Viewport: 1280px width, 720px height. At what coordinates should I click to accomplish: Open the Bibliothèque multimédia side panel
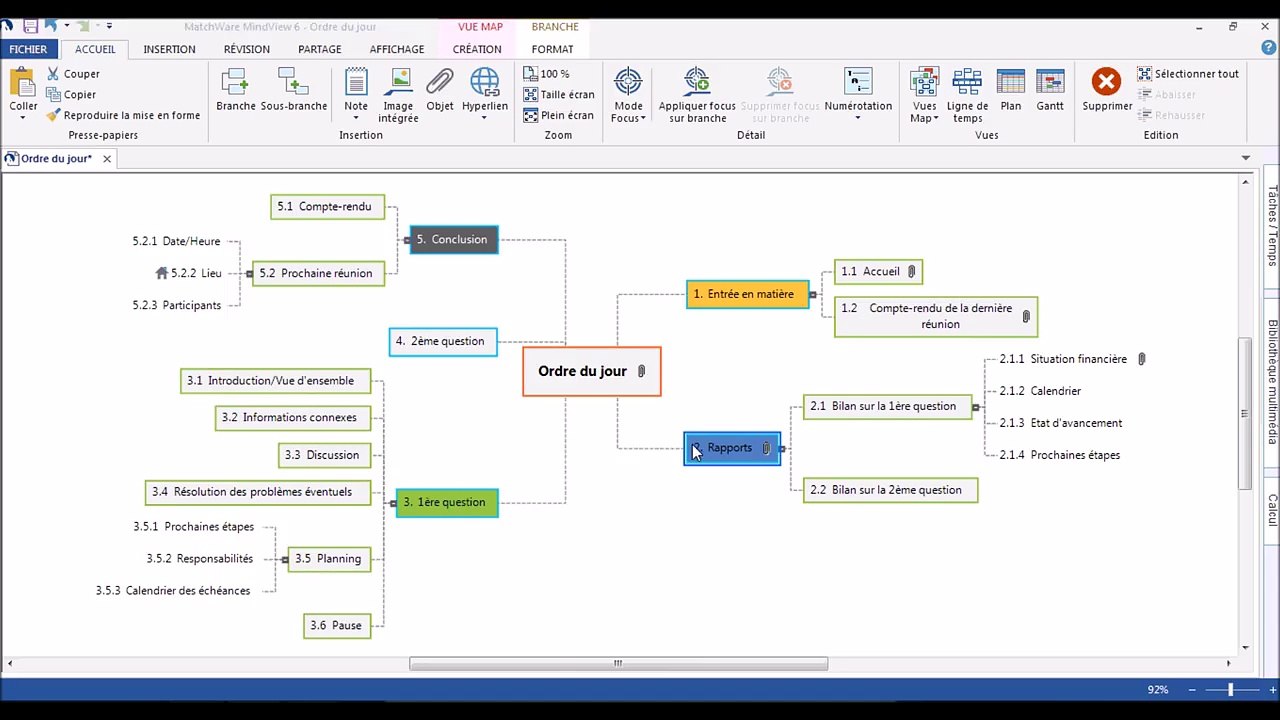click(x=1272, y=381)
